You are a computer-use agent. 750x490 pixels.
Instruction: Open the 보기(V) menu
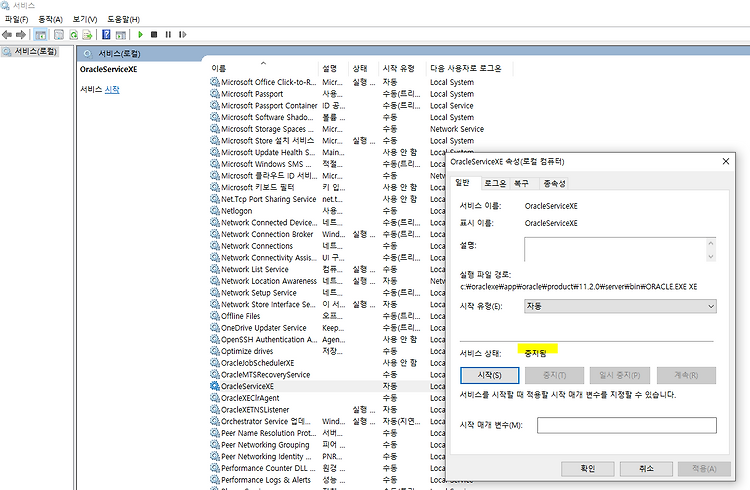[x=85, y=20]
